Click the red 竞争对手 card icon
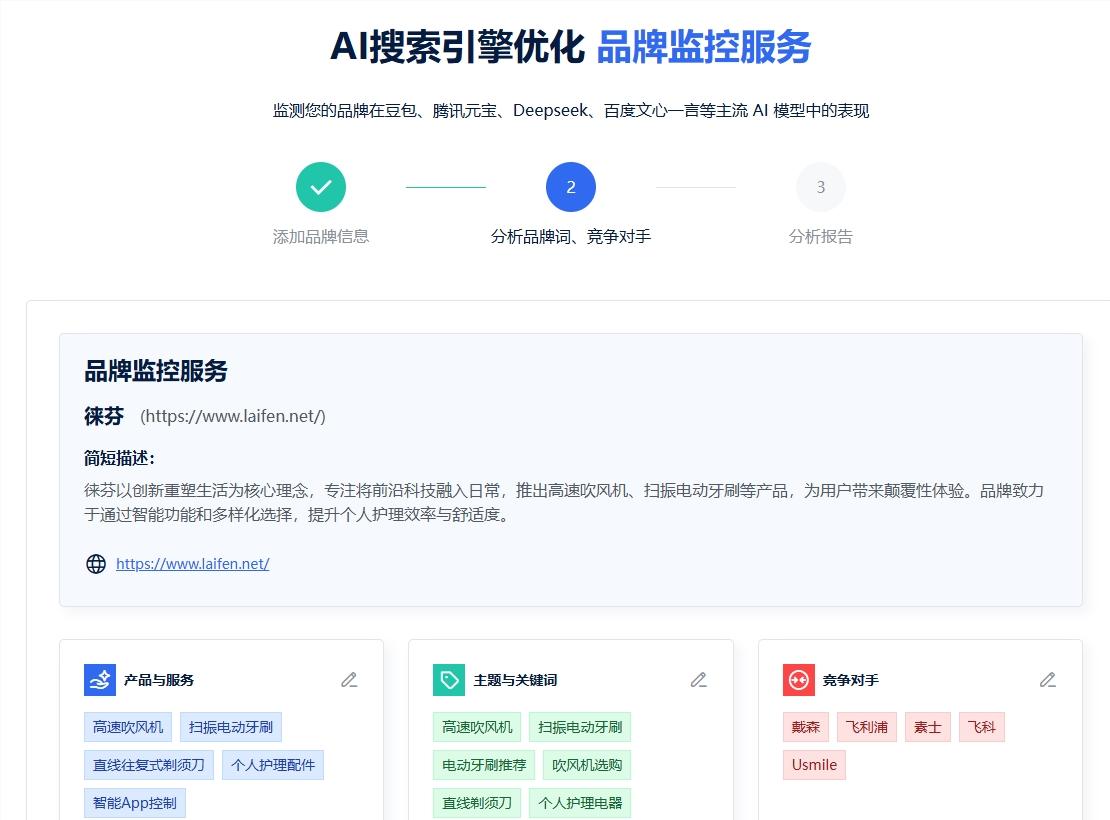Viewport: 1110px width, 820px height. (799, 680)
